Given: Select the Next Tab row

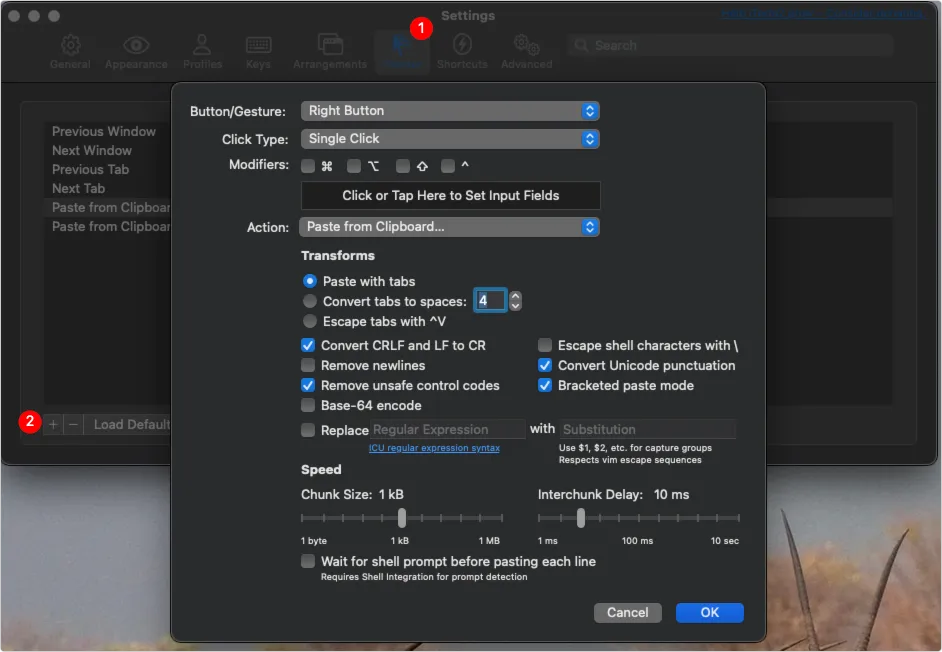Looking at the screenshot, I should click(108, 188).
